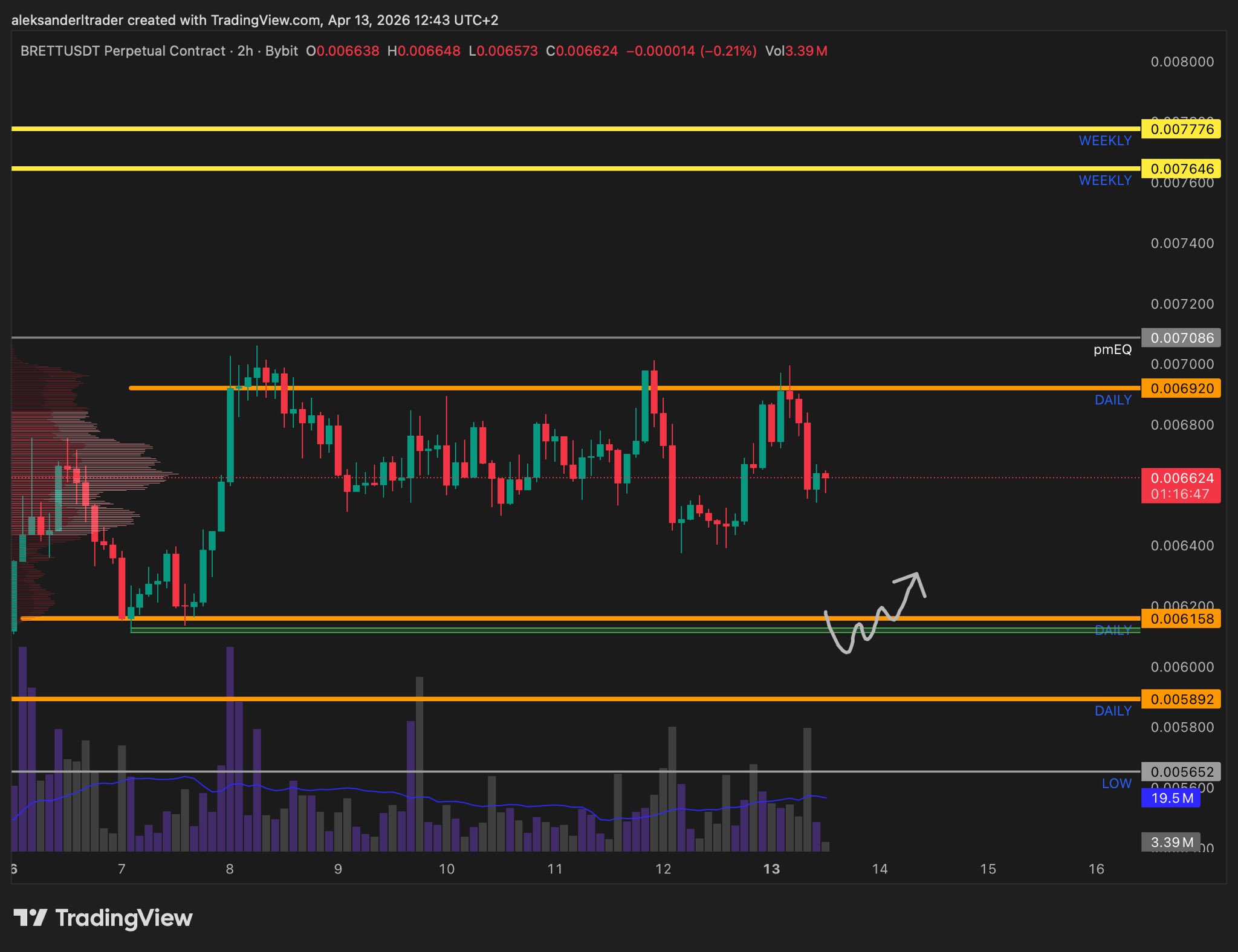Screen dimensions: 1238x952
Task: Select the gray pmEQ 0.007086 price tag
Action: [x=1181, y=338]
